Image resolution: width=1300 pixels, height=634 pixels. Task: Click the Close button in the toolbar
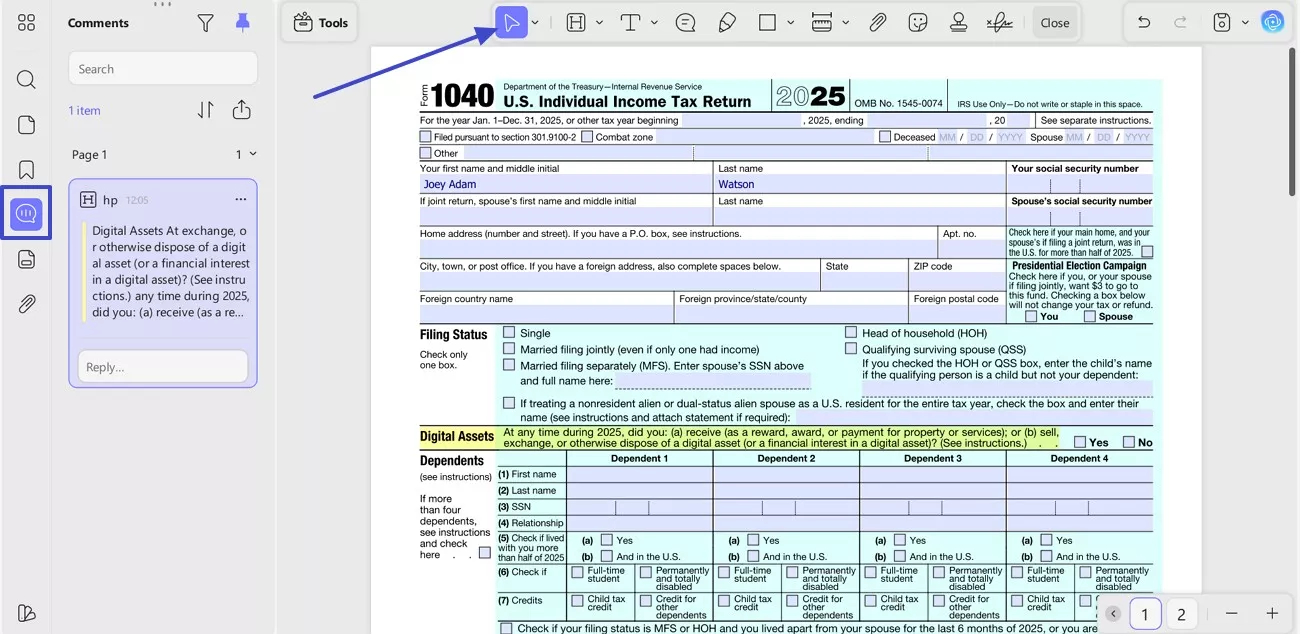point(1055,22)
